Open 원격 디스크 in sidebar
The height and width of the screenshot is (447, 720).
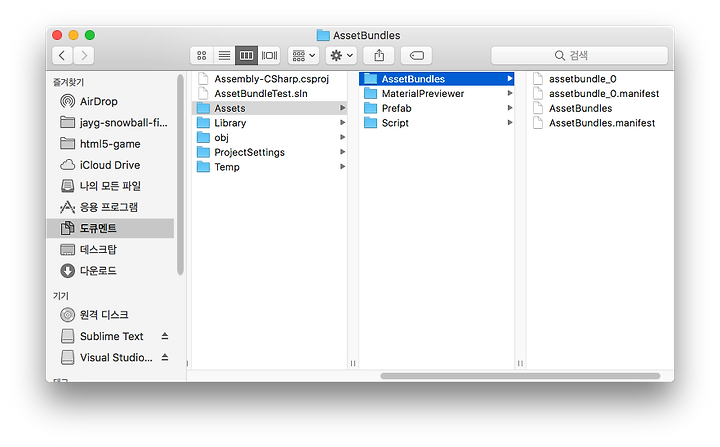coord(110,314)
